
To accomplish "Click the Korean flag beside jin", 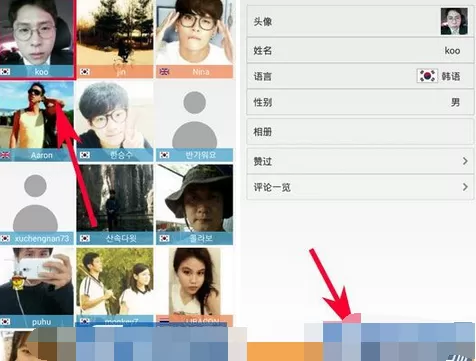I will (x=85, y=72).
